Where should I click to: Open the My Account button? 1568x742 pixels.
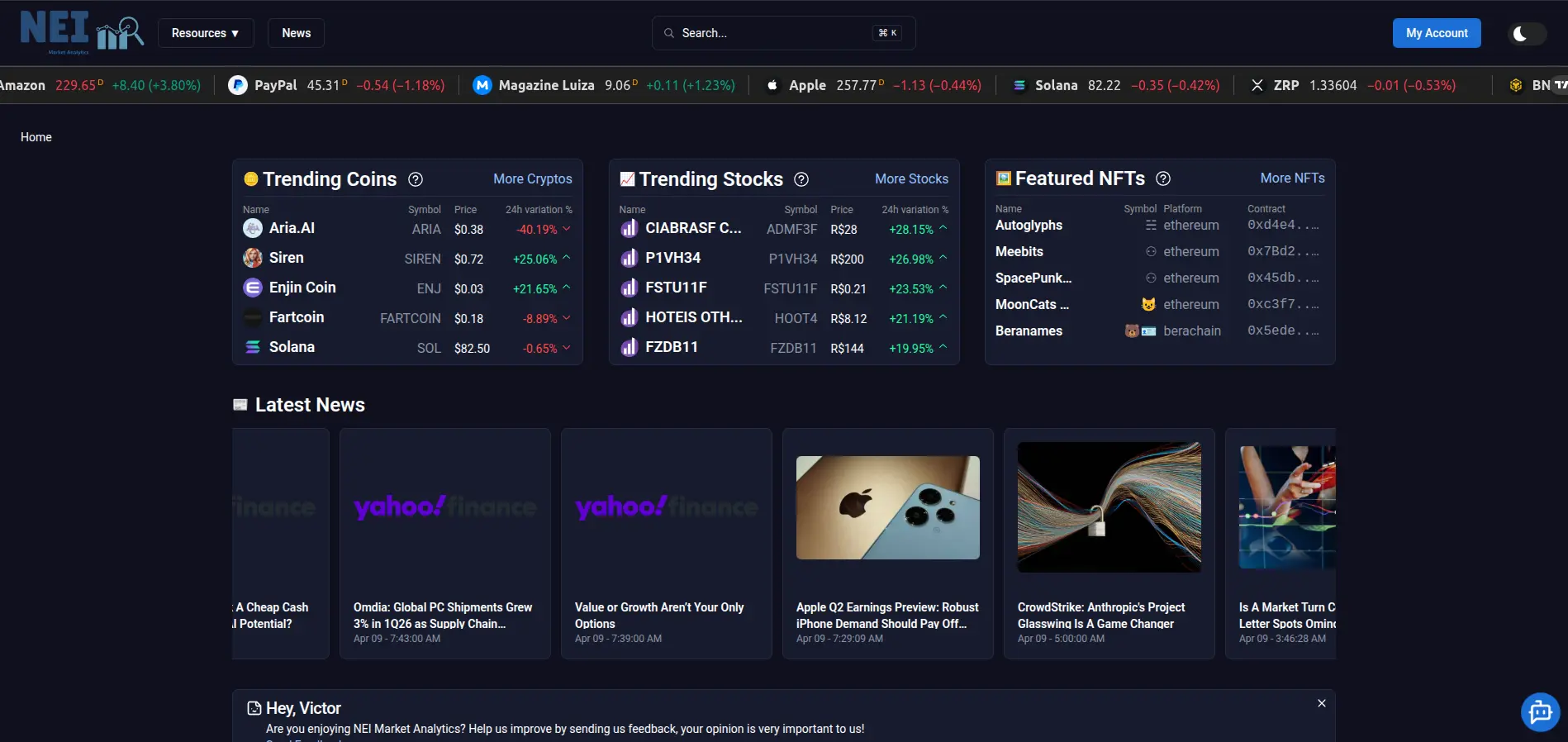[x=1437, y=33]
